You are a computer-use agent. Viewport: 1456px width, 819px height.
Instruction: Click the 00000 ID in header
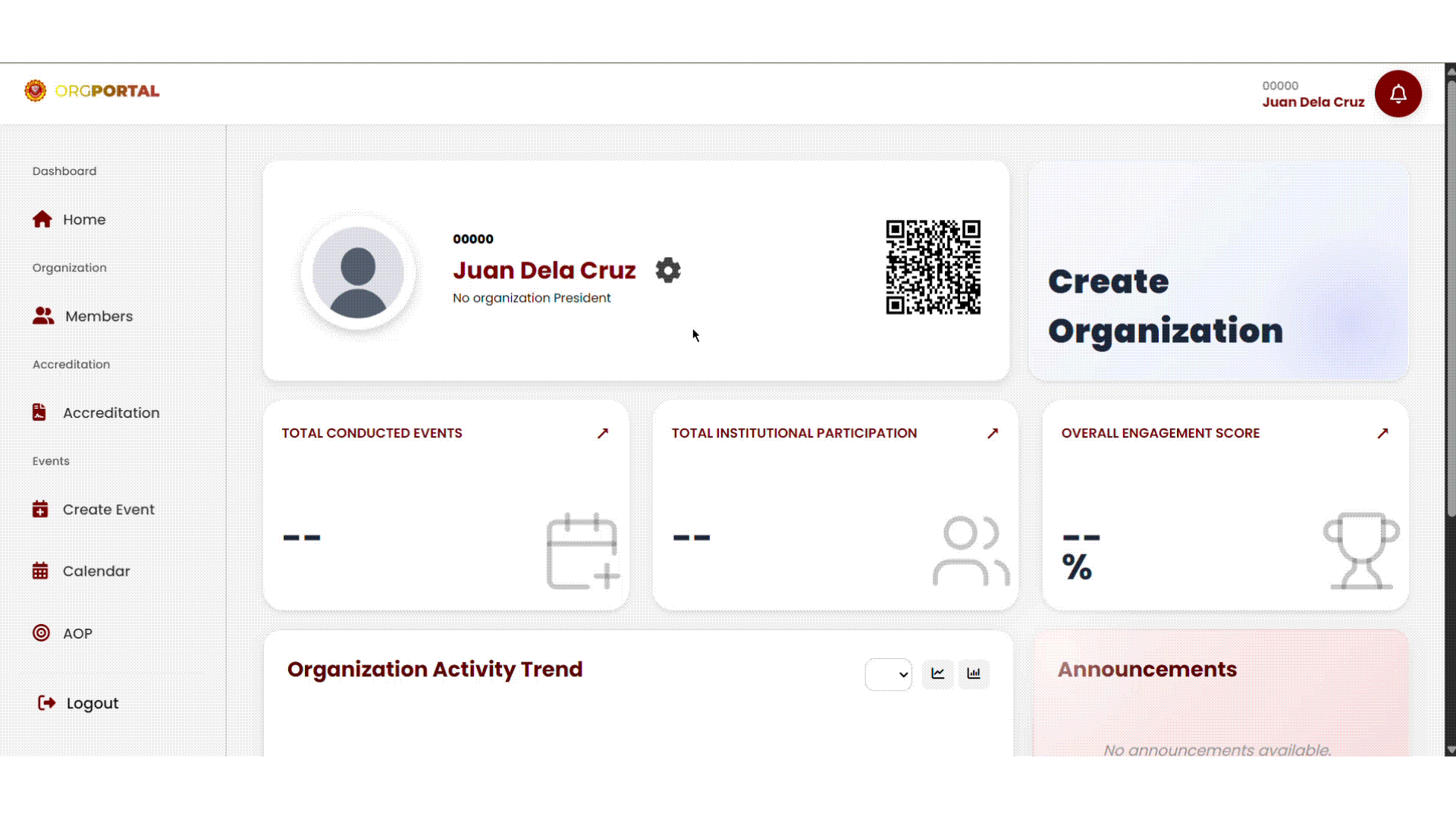1280,86
